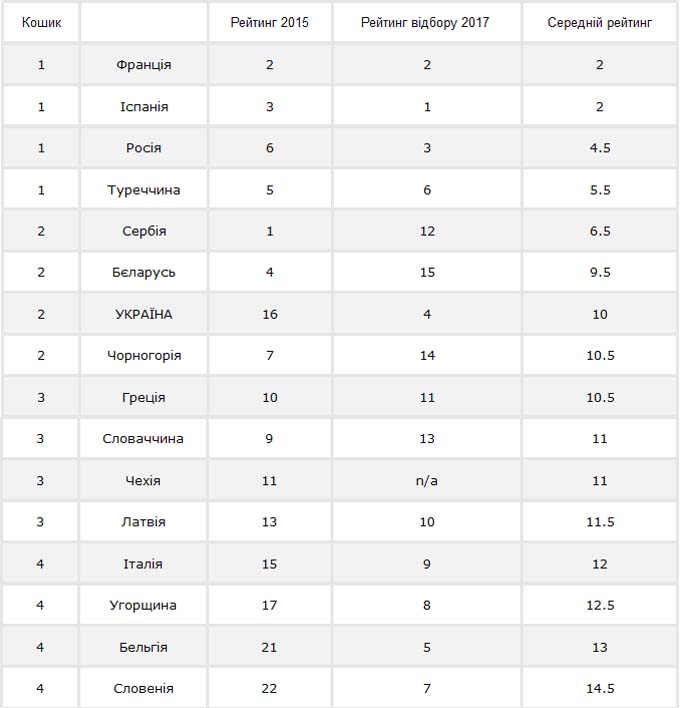Click the "Рейтинг 2015" column header

269,22
